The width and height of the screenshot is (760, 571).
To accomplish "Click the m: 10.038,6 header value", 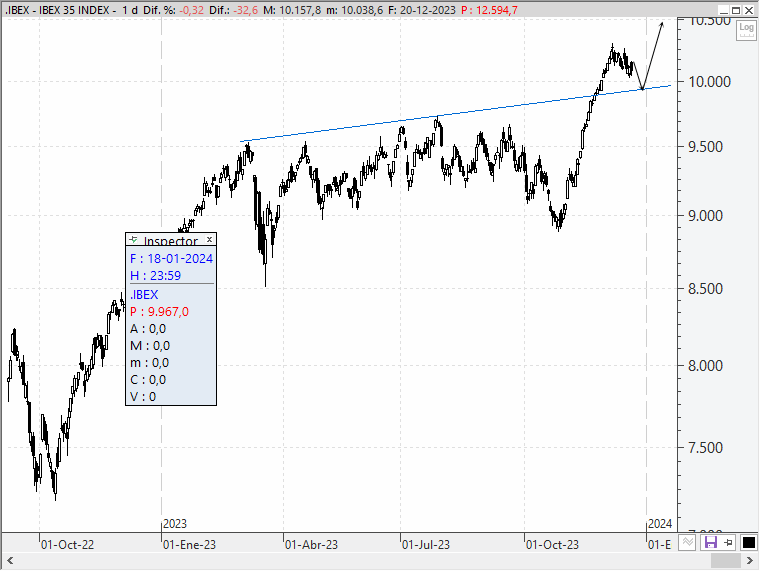I will point(354,10).
